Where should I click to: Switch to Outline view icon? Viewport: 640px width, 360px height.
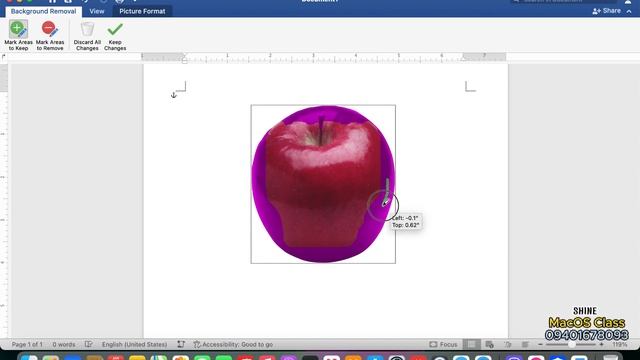tap(507, 344)
